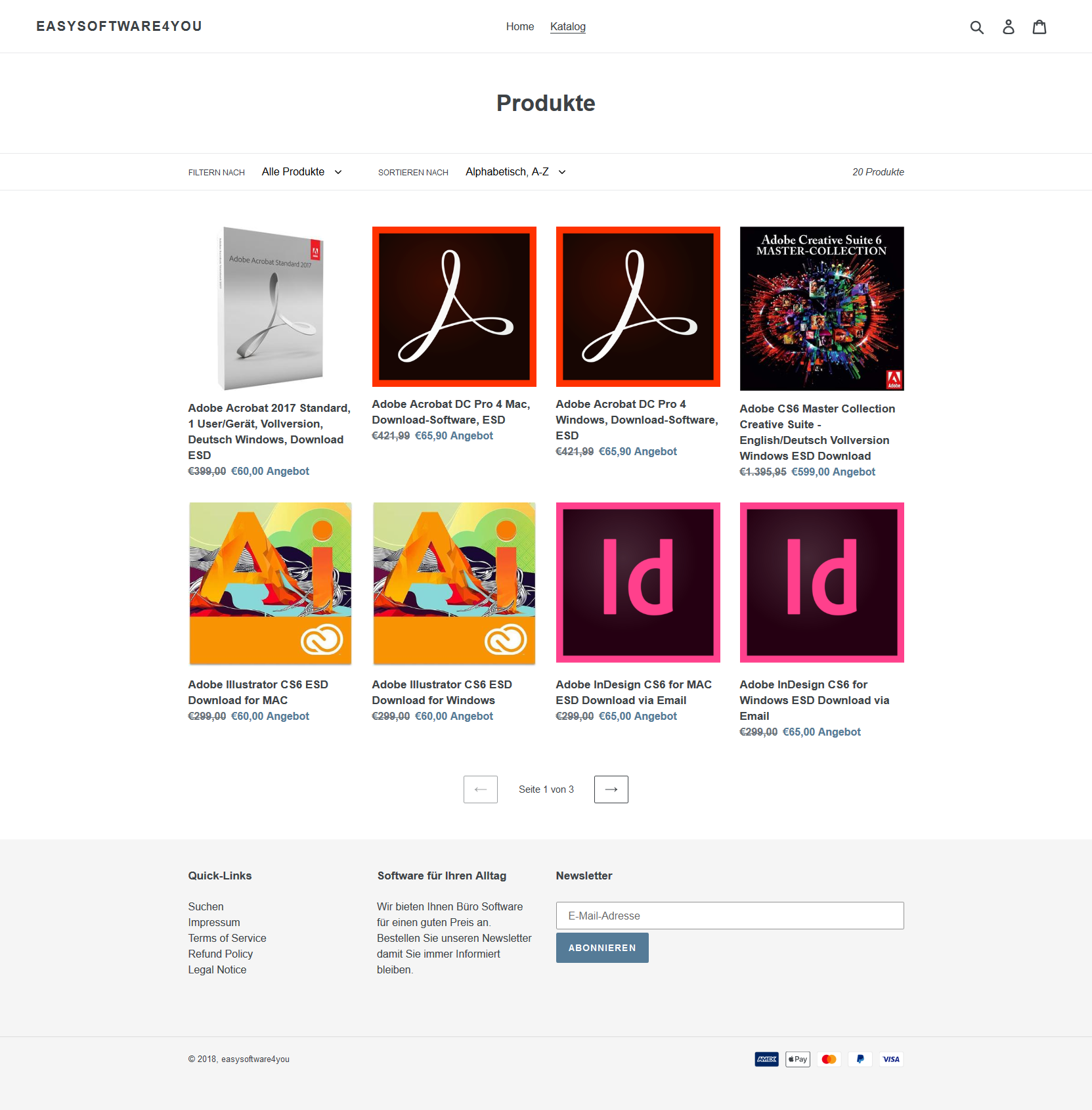Viewport: 1092px width, 1110px height.
Task: Click the EASYSOFTWARE4YOU store logo
Action: [x=119, y=26]
